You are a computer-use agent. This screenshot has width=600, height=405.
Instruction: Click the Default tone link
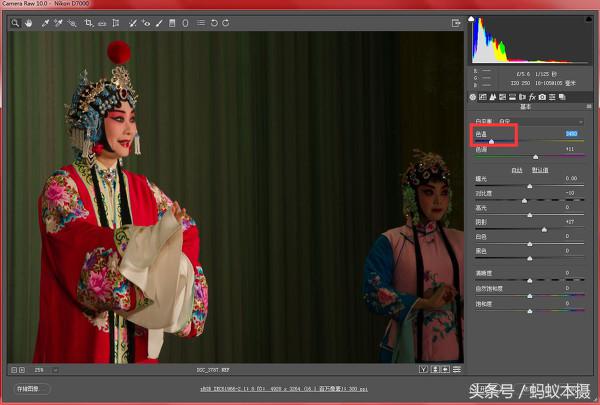(x=540, y=170)
